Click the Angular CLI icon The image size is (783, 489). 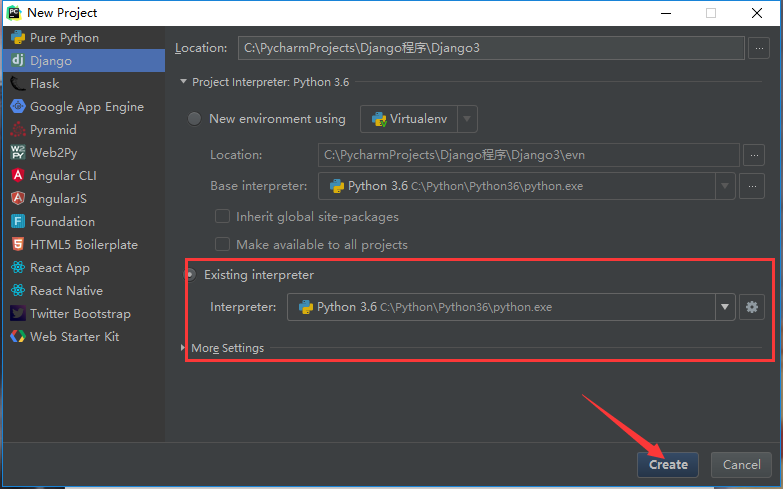pos(18,175)
